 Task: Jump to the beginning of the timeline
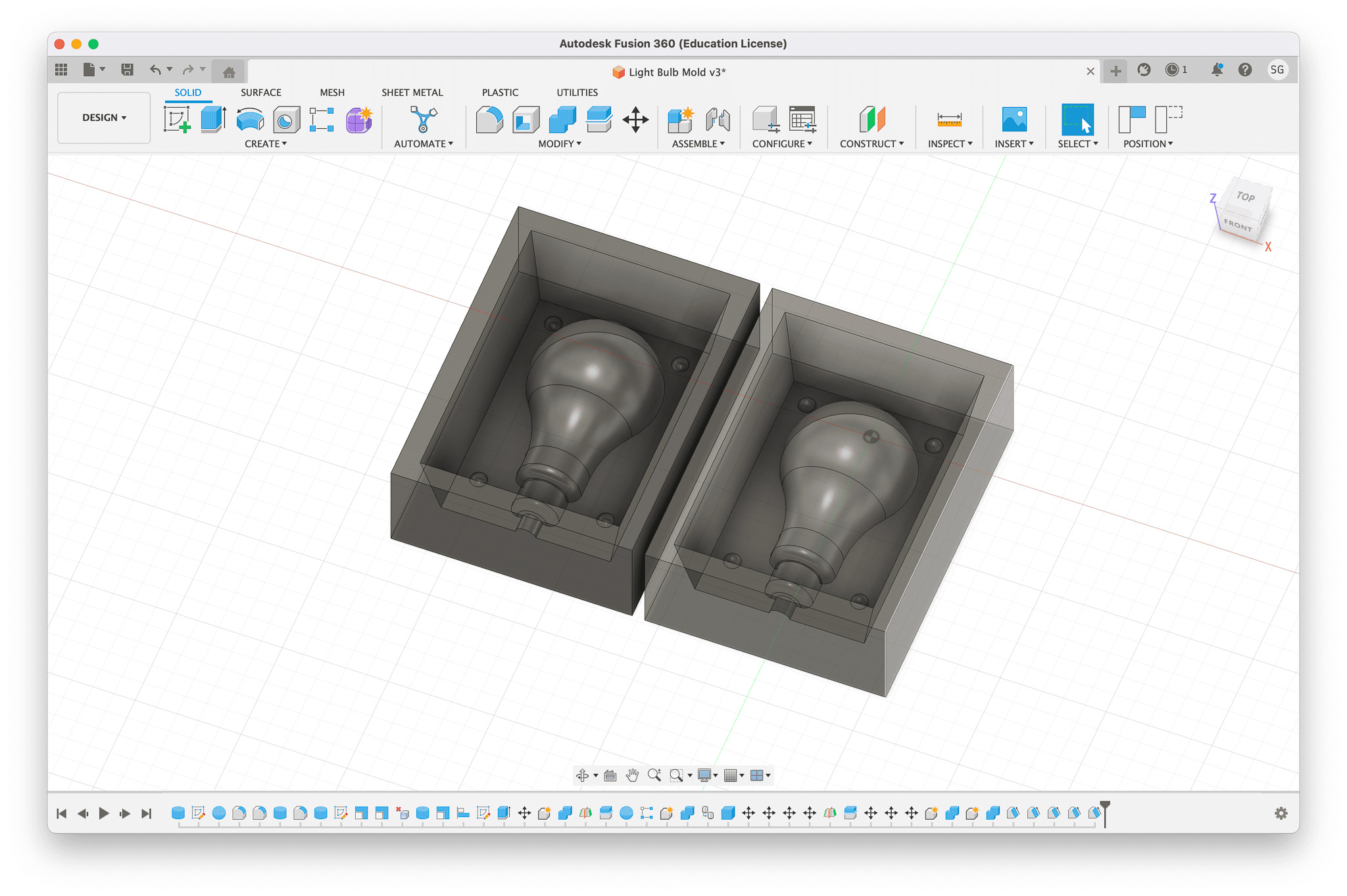point(62,814)
